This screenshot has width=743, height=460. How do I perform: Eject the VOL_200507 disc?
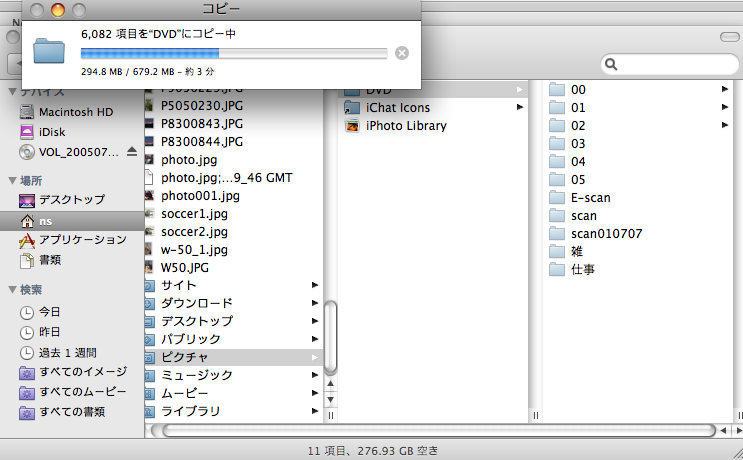tap(132, 152)
